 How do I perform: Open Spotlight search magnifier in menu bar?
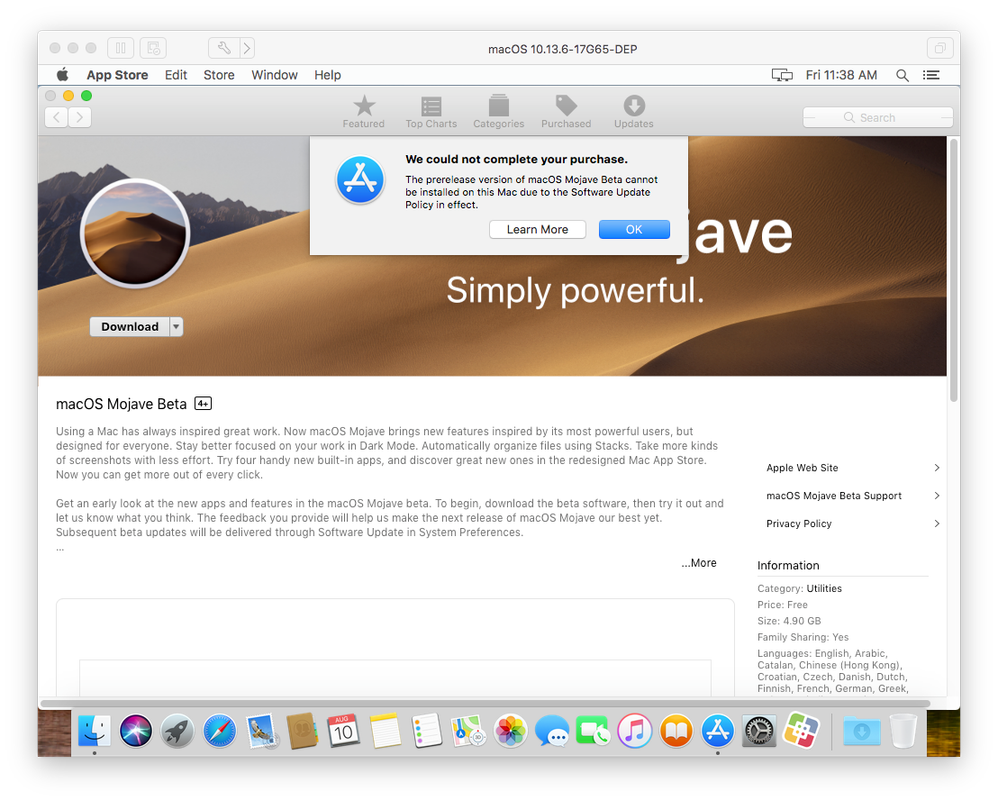(902, 75)
